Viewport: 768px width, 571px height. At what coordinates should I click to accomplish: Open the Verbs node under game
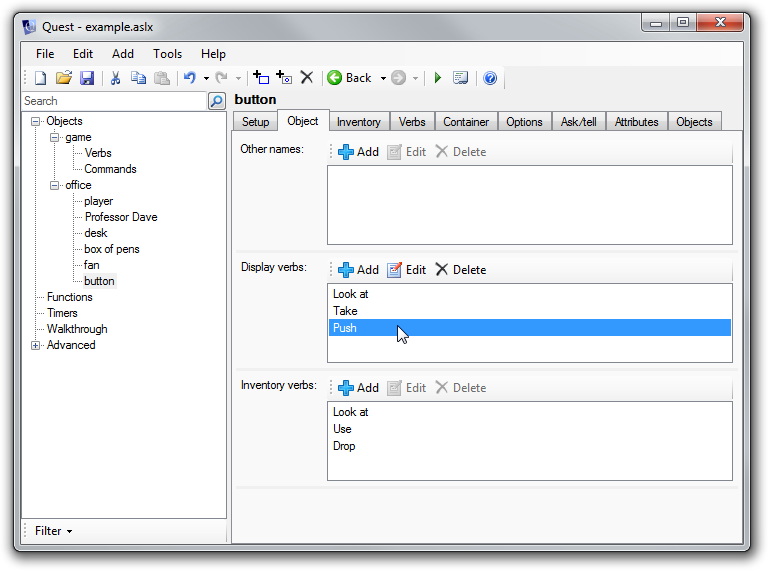[x=98, y=153]
